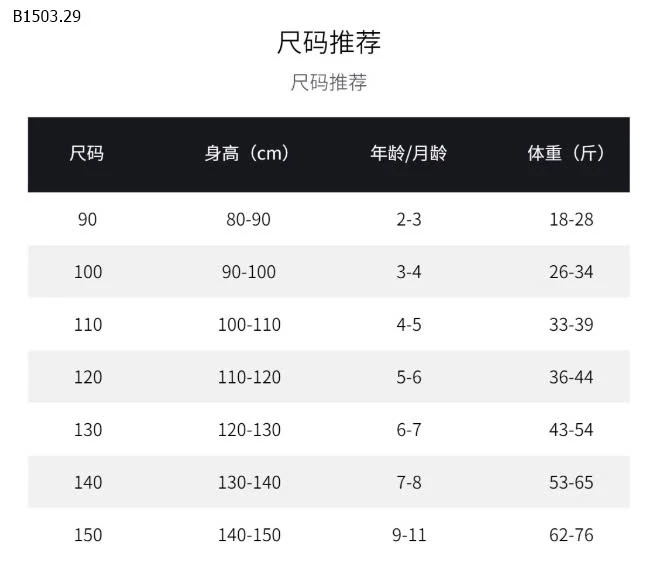Click the 100-110 height cell
The width and height of the screenshot is (666, 587).
(249, 325)
